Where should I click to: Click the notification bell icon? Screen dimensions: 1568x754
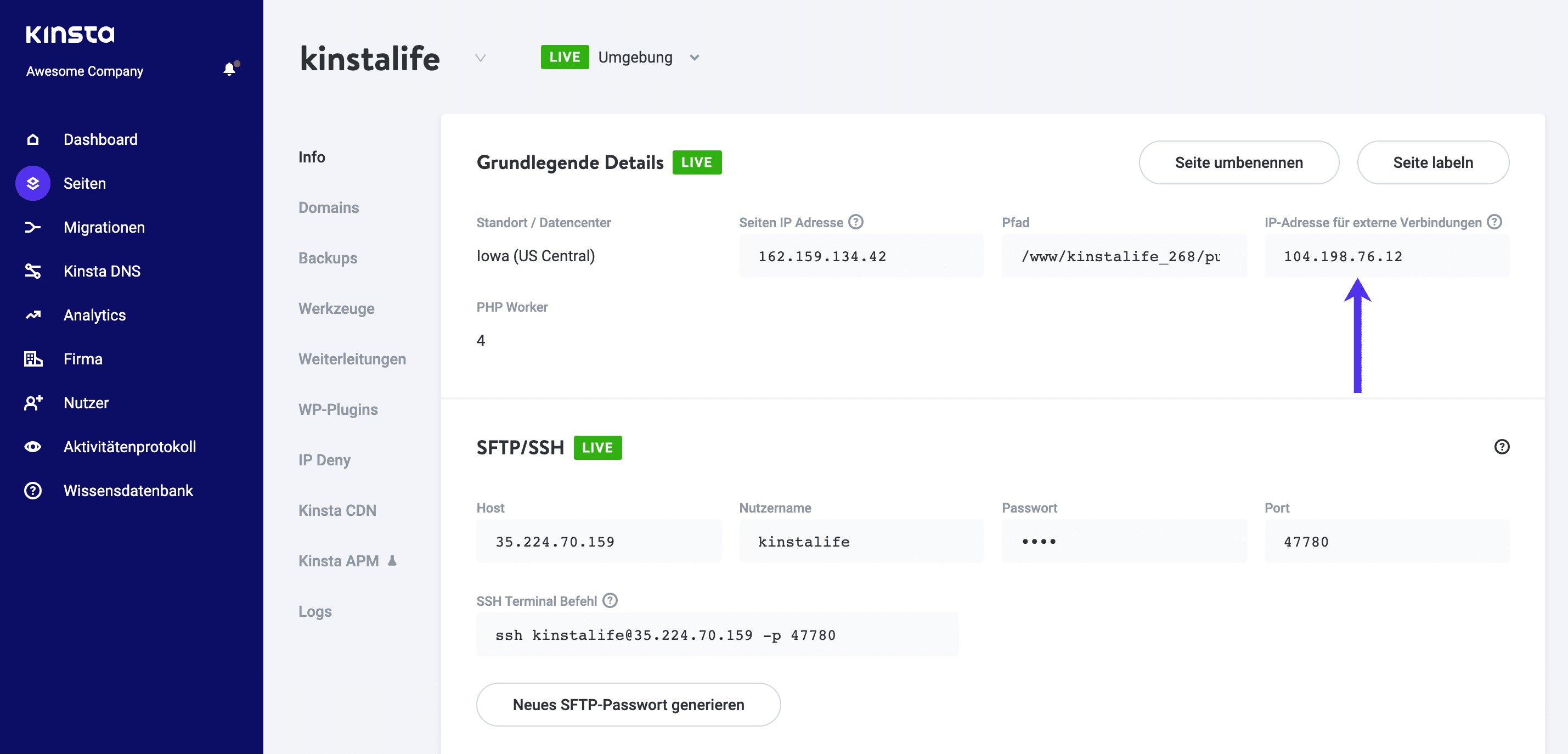(229, 70)
